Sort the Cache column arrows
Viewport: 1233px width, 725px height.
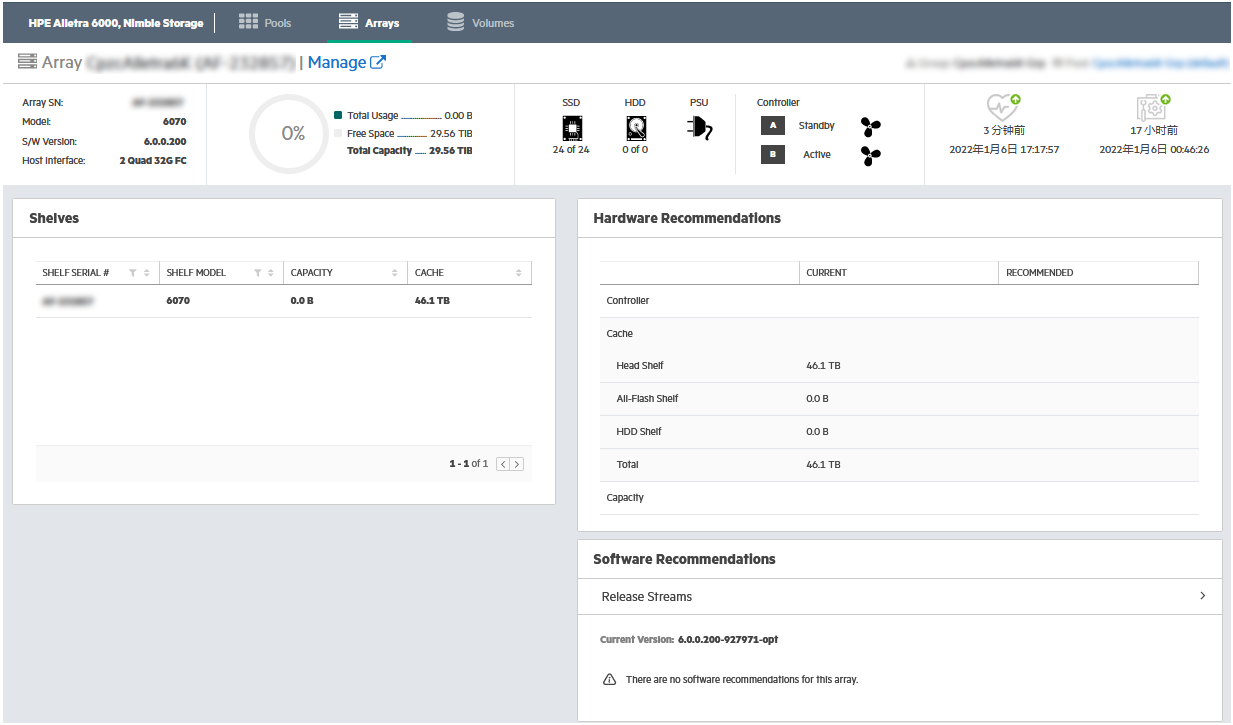click(519, 273)
